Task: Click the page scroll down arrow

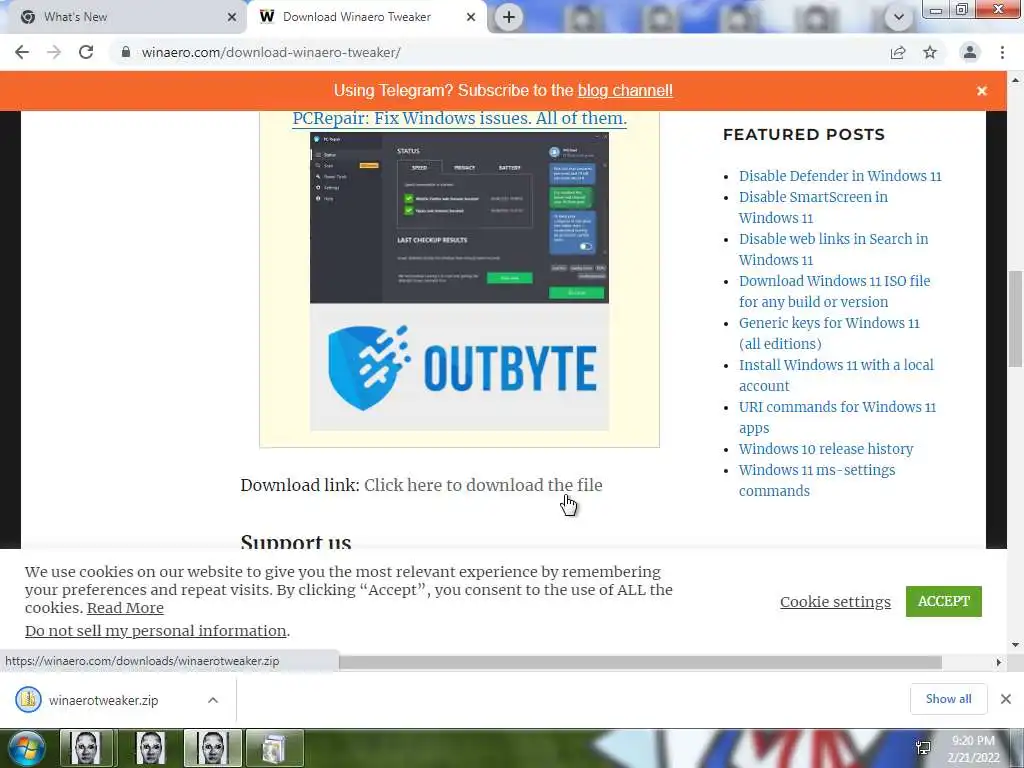Action: coord(1015,645)
